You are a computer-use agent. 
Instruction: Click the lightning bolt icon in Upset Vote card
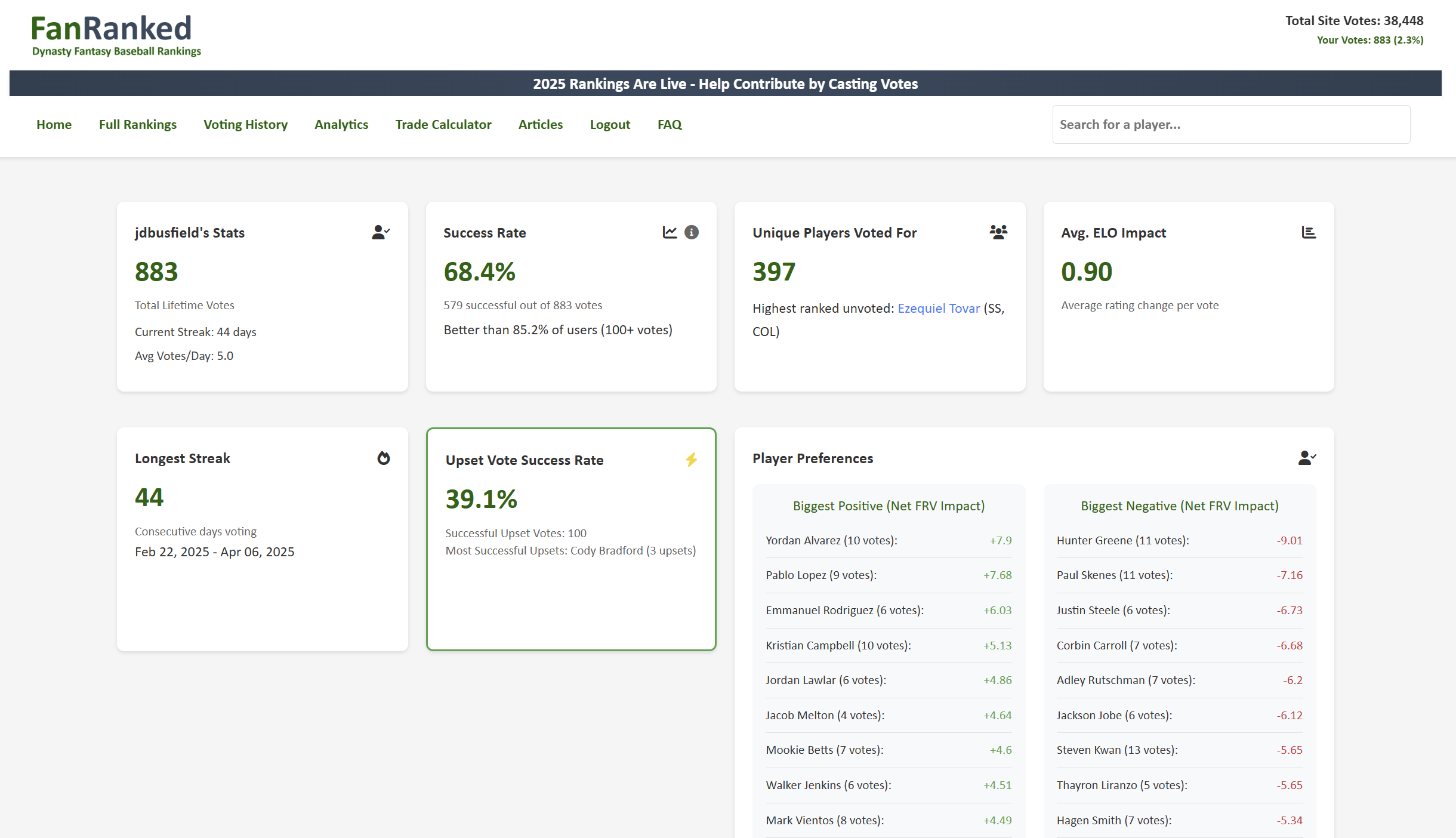[x=691, y=460]
